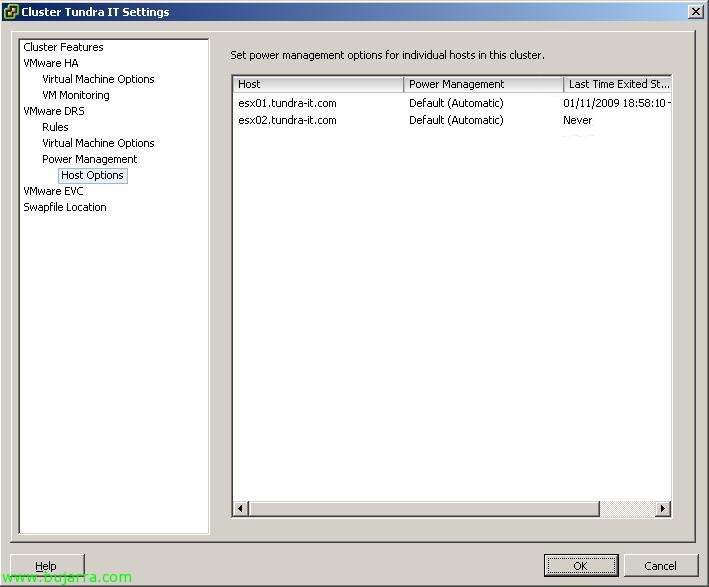Open VMware HA settings
This screenshot has width=709, height=587.
tap(51, 63)
